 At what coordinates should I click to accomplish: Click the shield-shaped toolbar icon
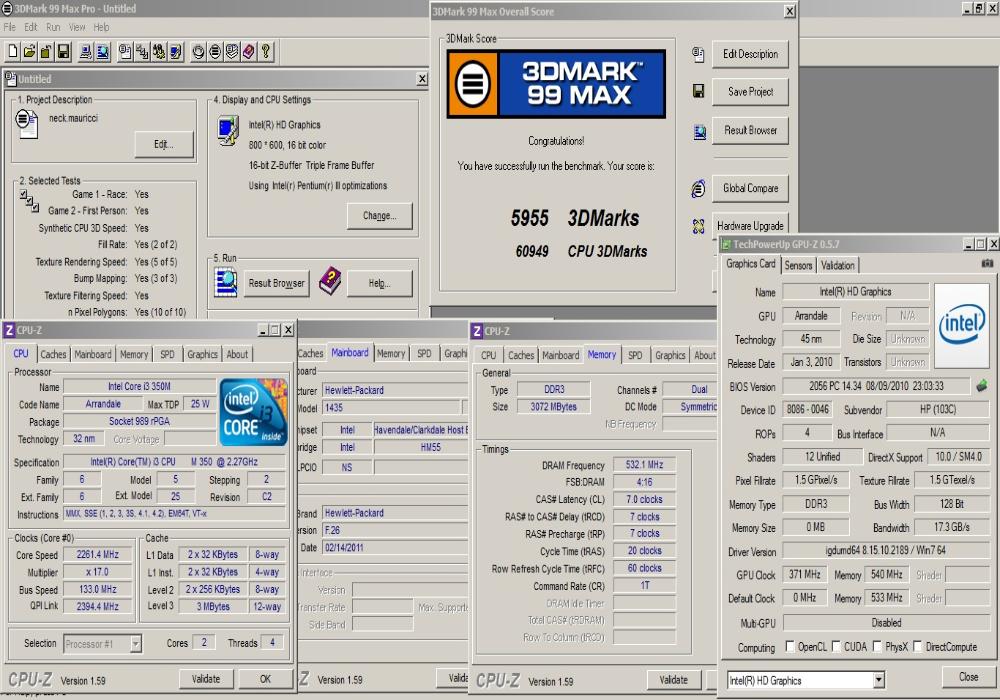(x=232, y=52)
